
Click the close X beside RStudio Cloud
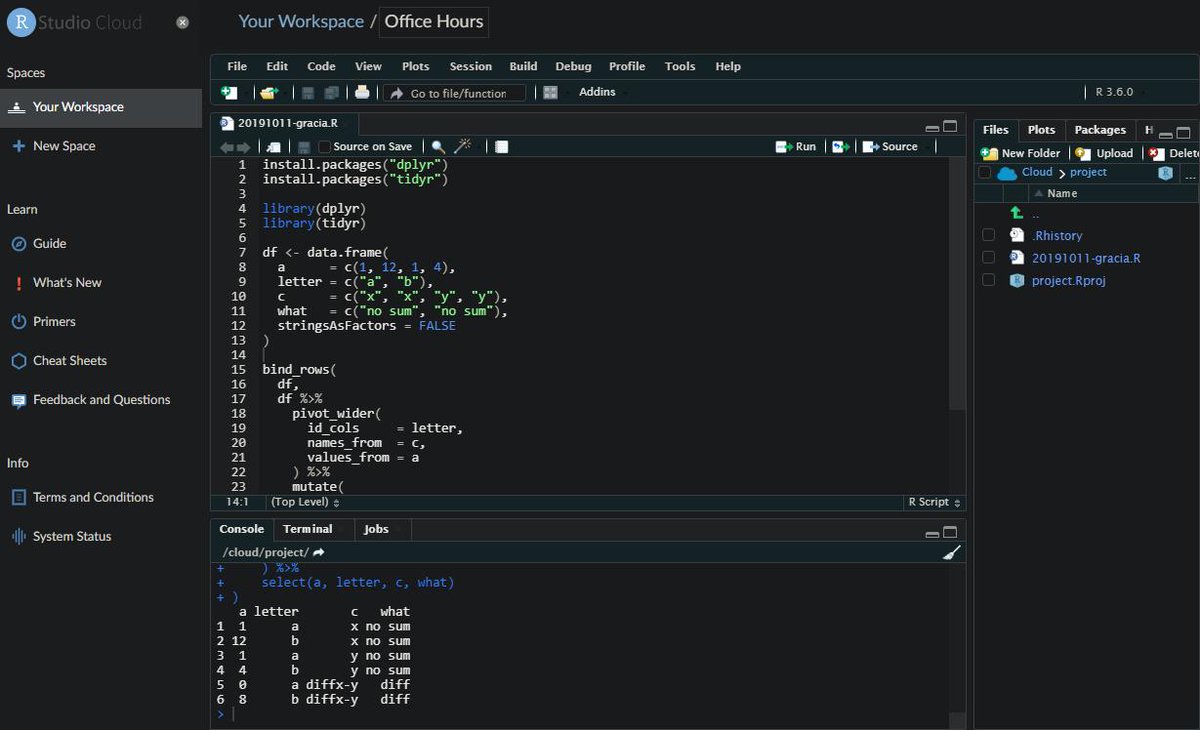pyautogui.click(x=182, y=22)
